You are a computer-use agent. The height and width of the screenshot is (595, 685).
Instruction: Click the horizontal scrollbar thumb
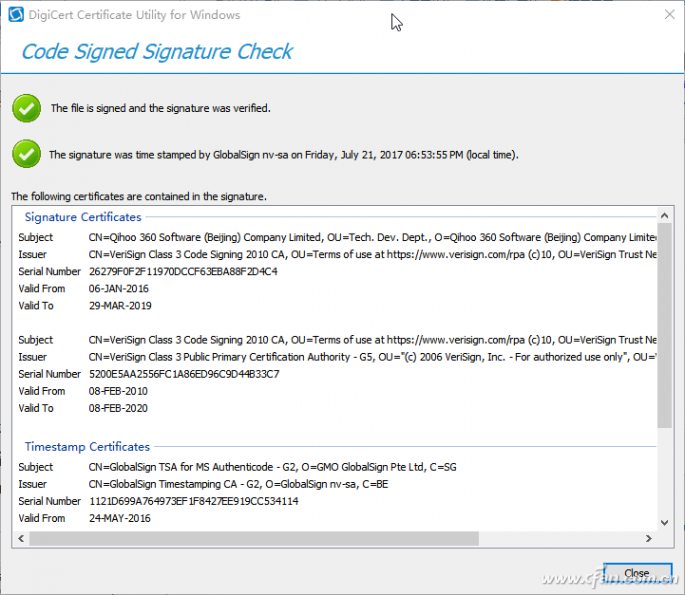pyautogui.click(x=320, y=539)
